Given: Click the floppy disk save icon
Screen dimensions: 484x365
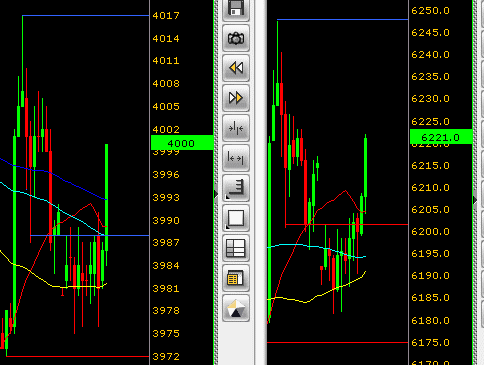Looking at the screenshot, I should (x=236, y=9).
